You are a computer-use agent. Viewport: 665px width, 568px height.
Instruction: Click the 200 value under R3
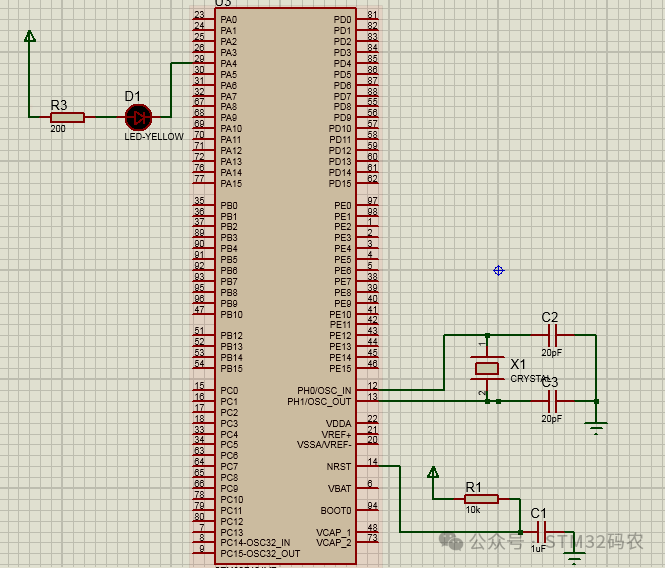tap(58, 129)
